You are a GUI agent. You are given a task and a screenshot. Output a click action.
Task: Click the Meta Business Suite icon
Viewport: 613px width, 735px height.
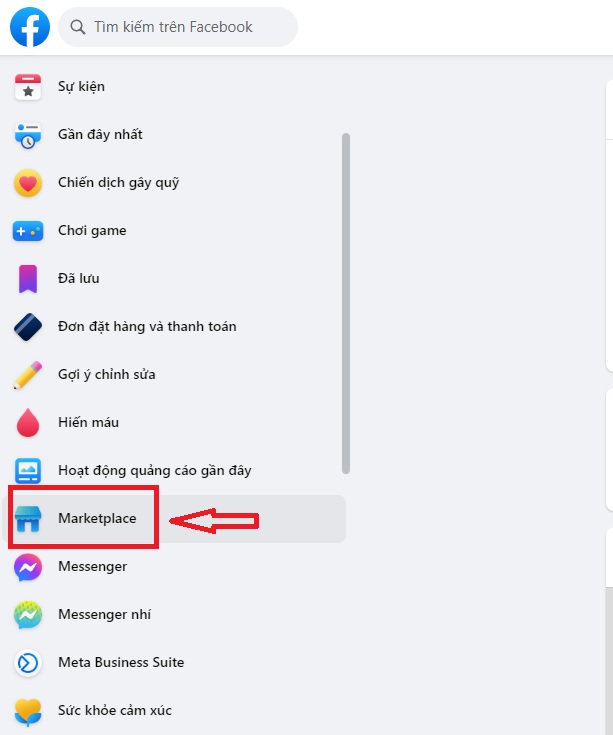click(28, 663)
